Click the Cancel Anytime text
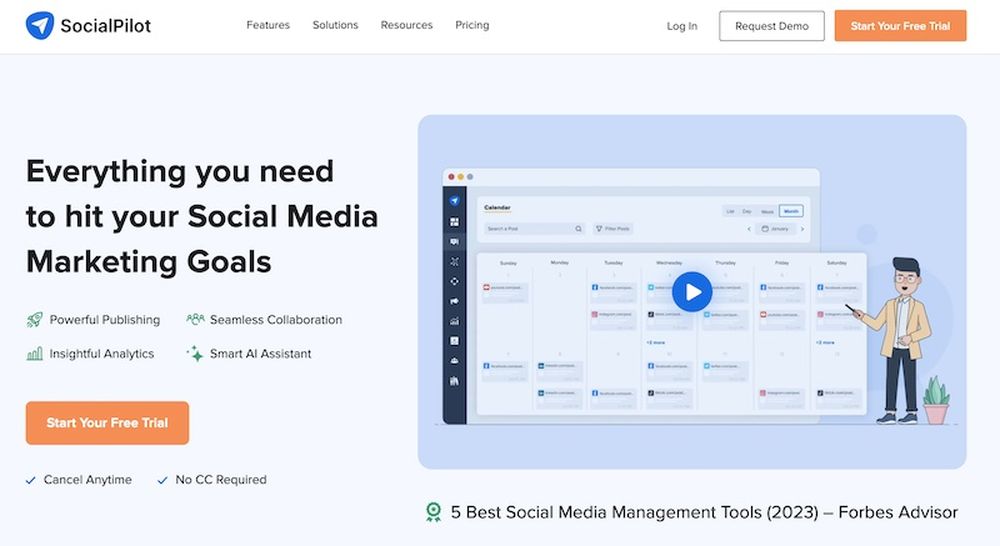1000x546 pixels. (87, 480)
